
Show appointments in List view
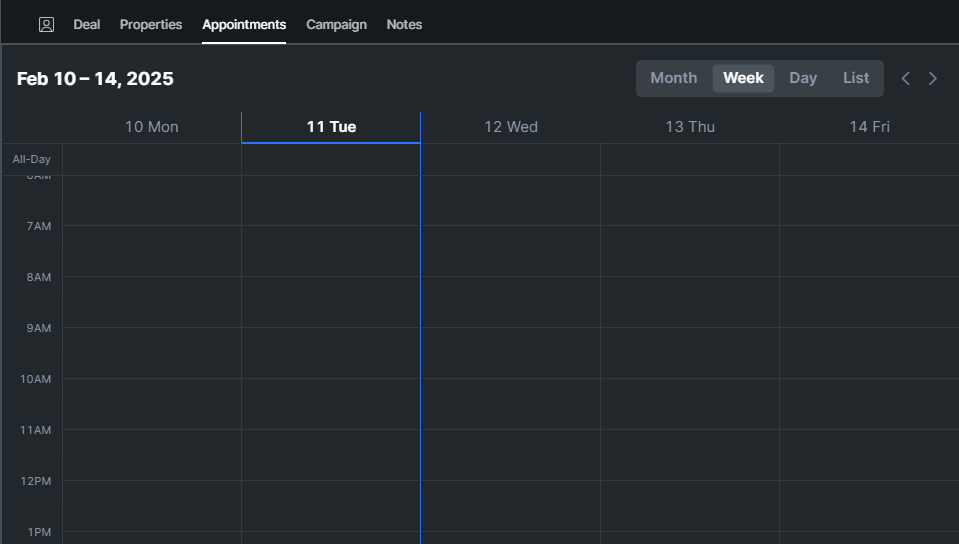(x=856, y=78)
